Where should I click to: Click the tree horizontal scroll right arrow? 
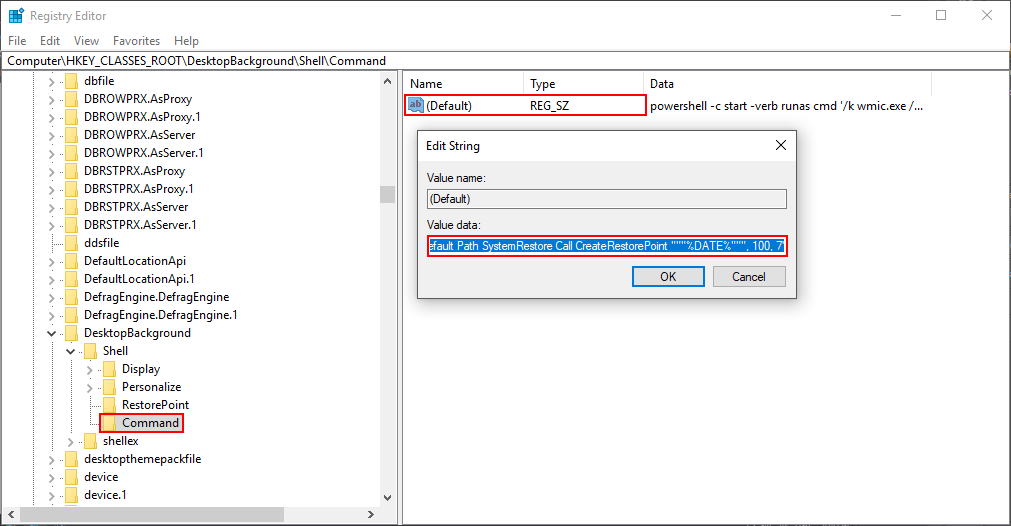(x=371, y=514)
